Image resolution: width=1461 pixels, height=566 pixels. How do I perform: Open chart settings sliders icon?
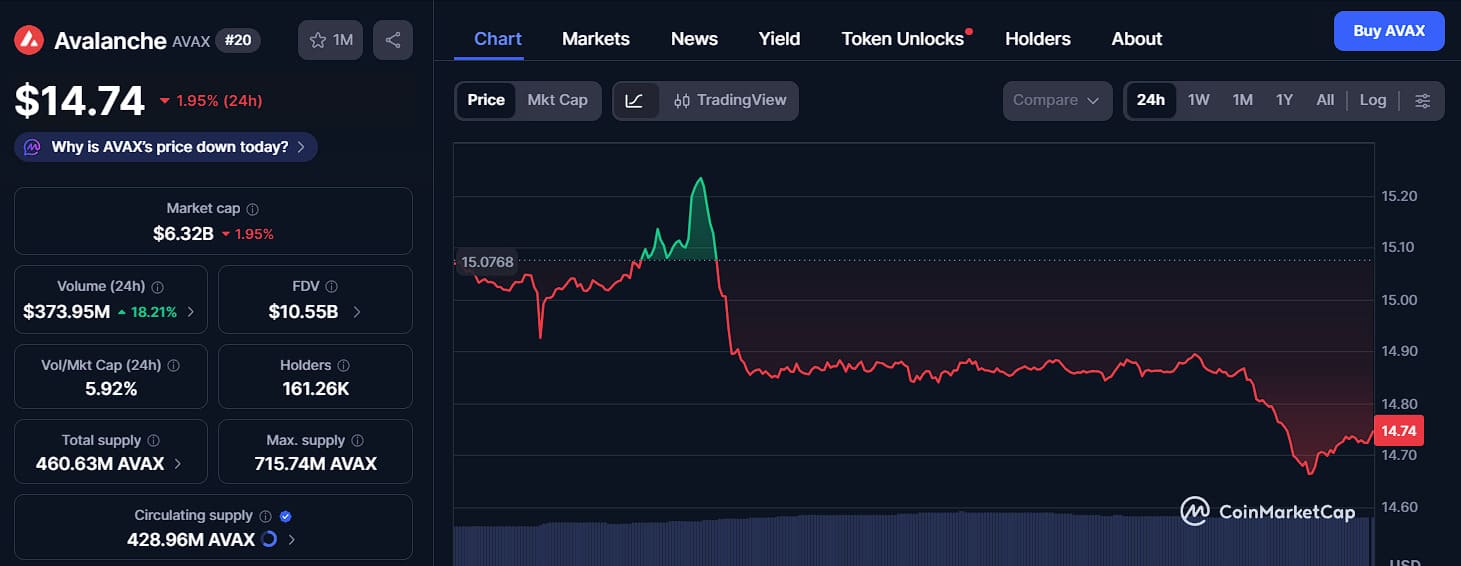[1423, 100]
